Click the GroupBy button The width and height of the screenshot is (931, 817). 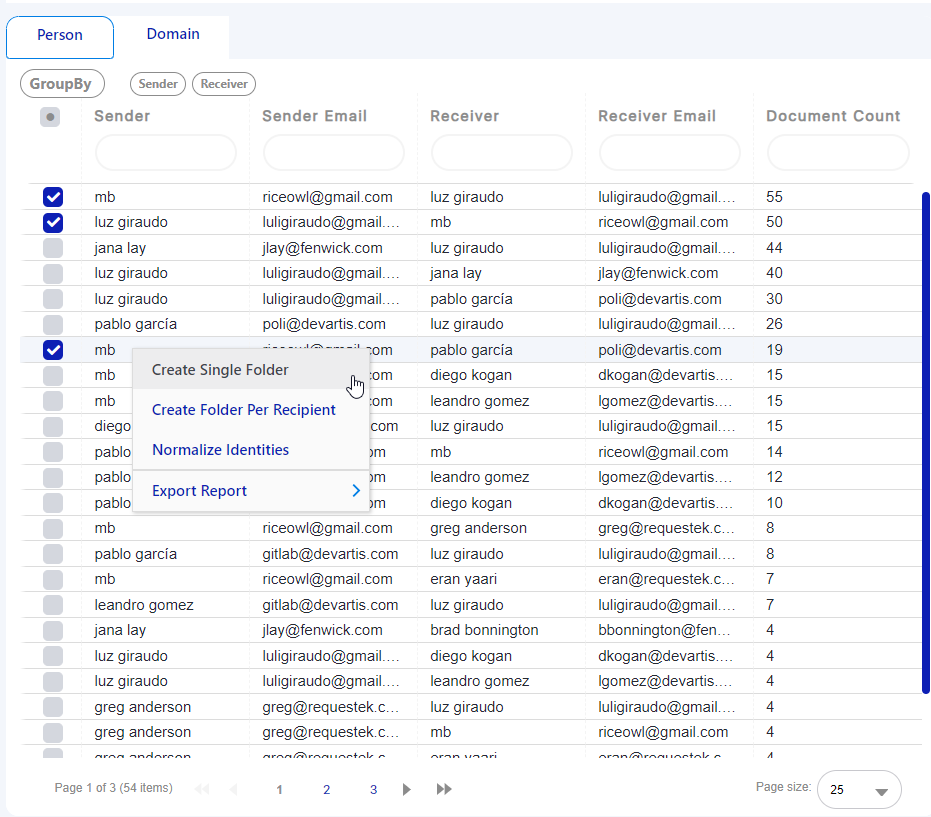(62, 84)
